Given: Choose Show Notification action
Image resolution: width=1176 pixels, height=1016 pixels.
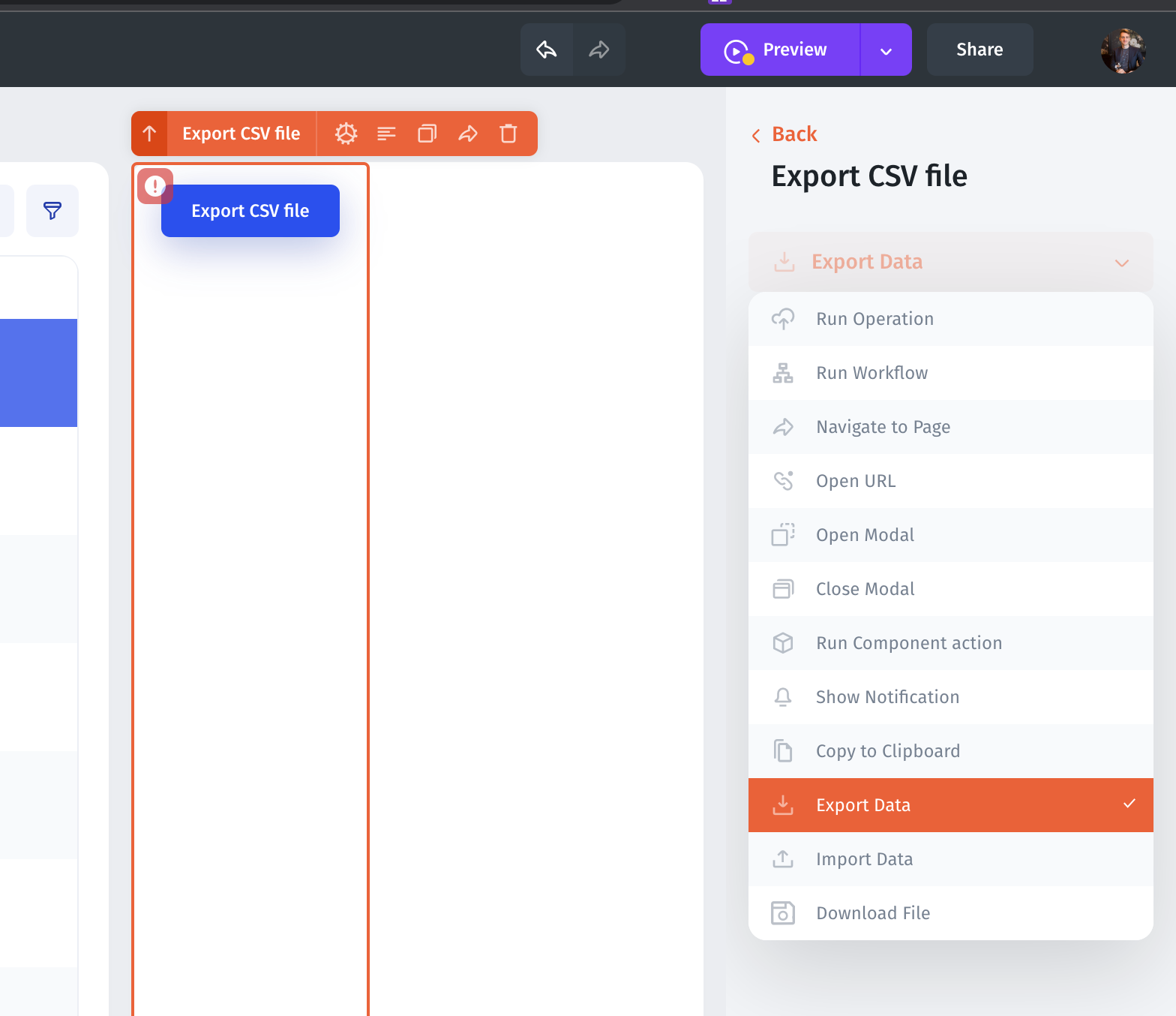Looking at the screenshot, I should (x=951, y=697).
